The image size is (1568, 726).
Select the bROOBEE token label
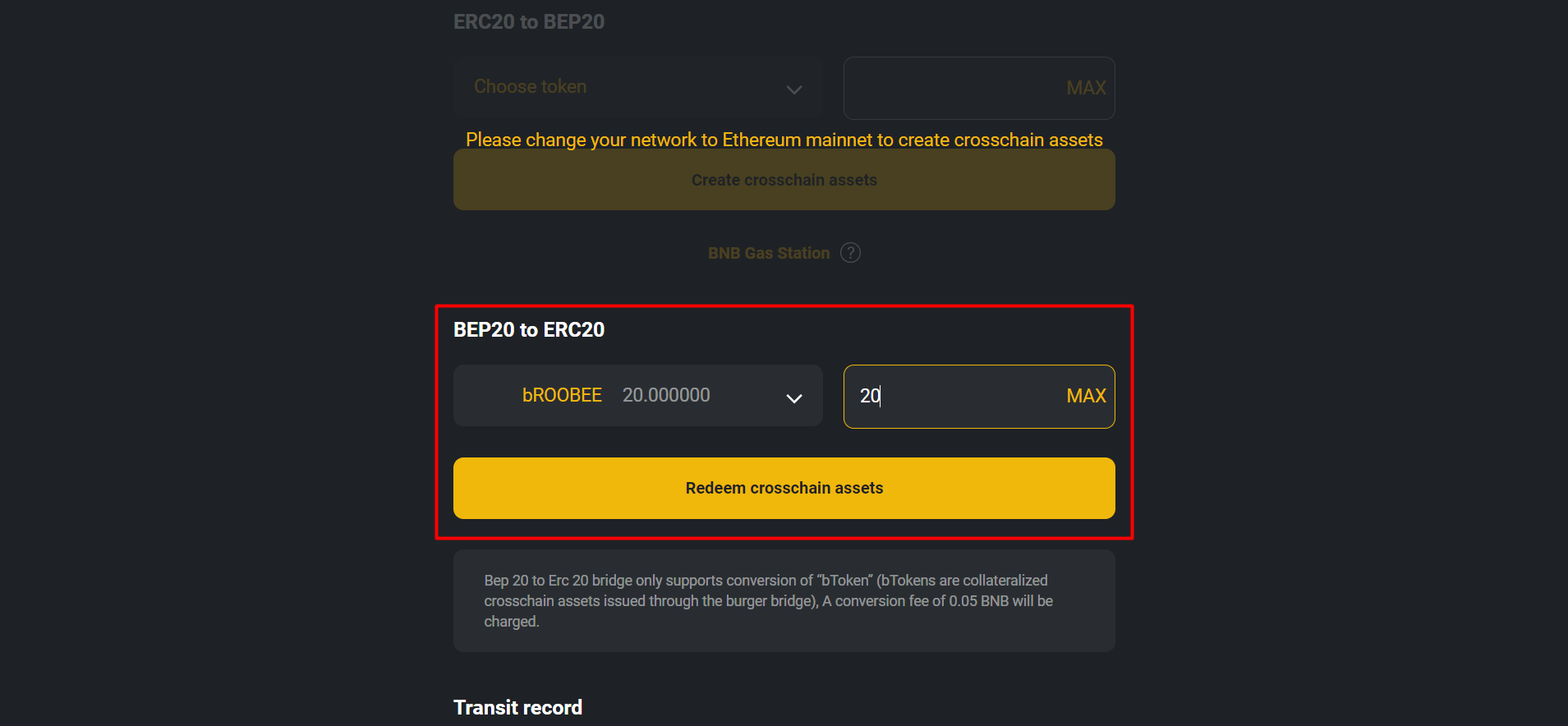coord(562,395)
